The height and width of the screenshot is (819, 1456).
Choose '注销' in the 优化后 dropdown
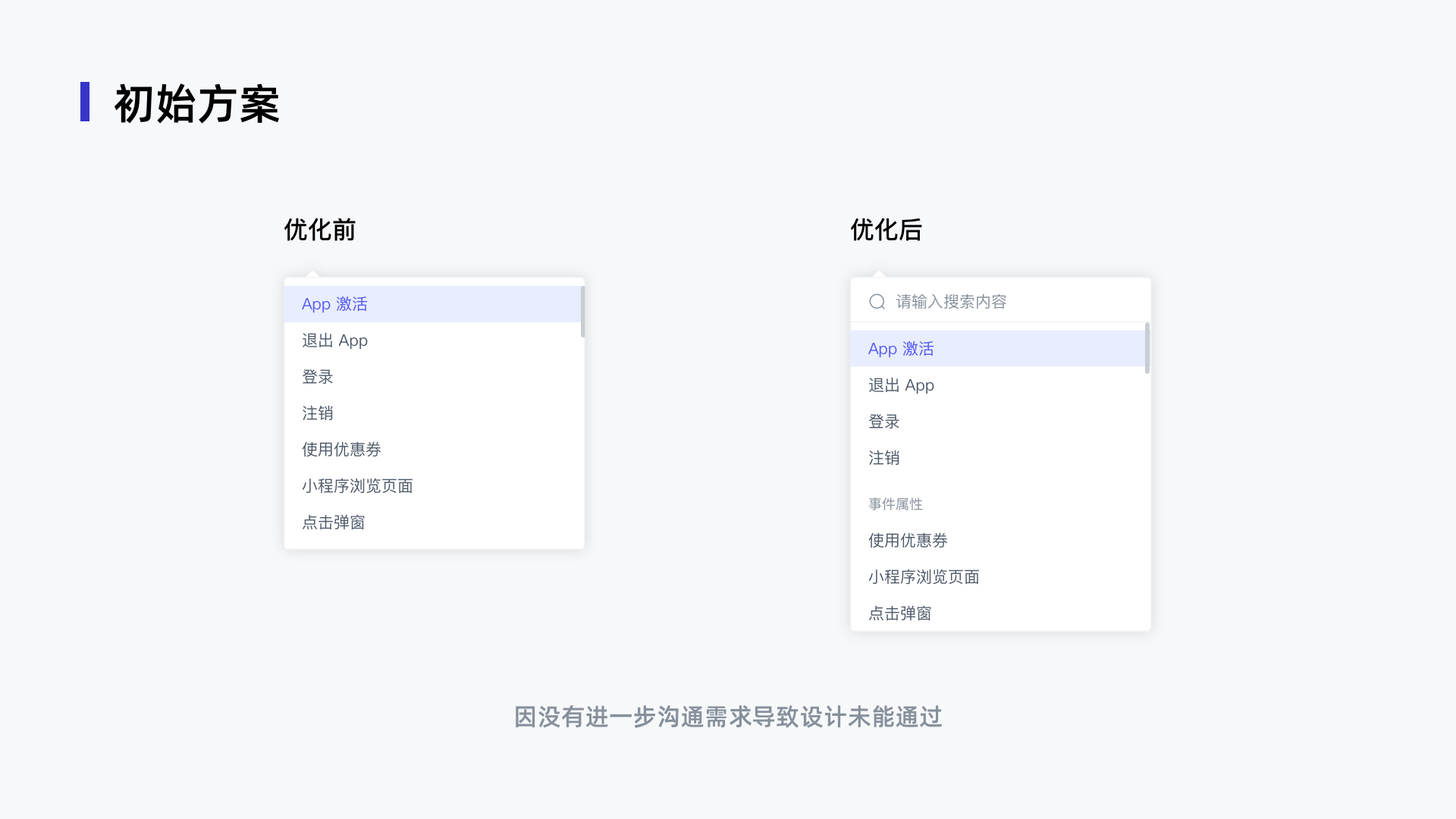point(884,458)
